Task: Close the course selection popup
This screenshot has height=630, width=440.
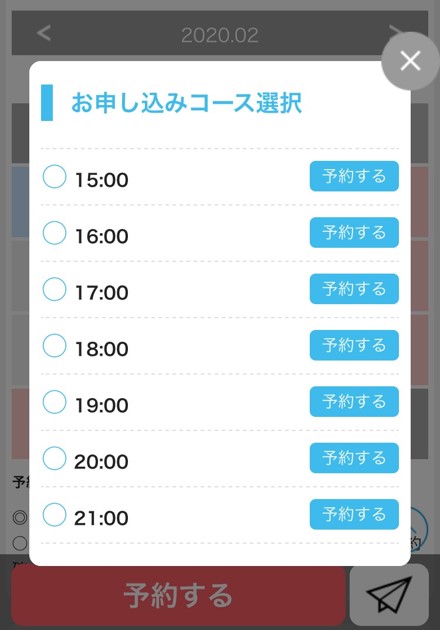Action: [x=410, y=61]
